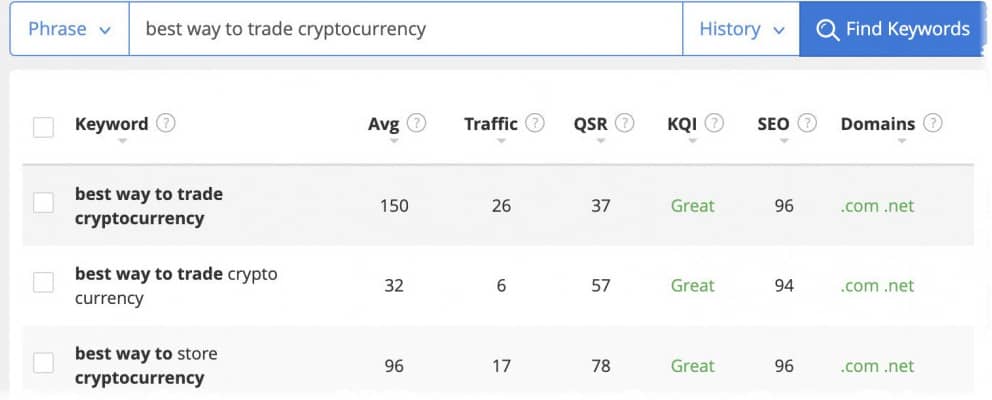Toggle the select-all checkbox in header

click(x=43, y=127)
